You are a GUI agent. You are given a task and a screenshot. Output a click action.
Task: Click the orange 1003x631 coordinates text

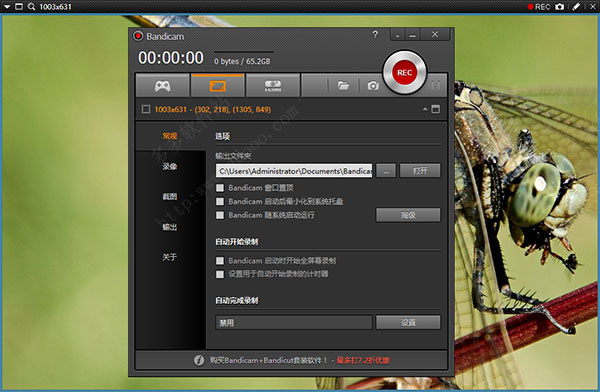pos(213,109)
